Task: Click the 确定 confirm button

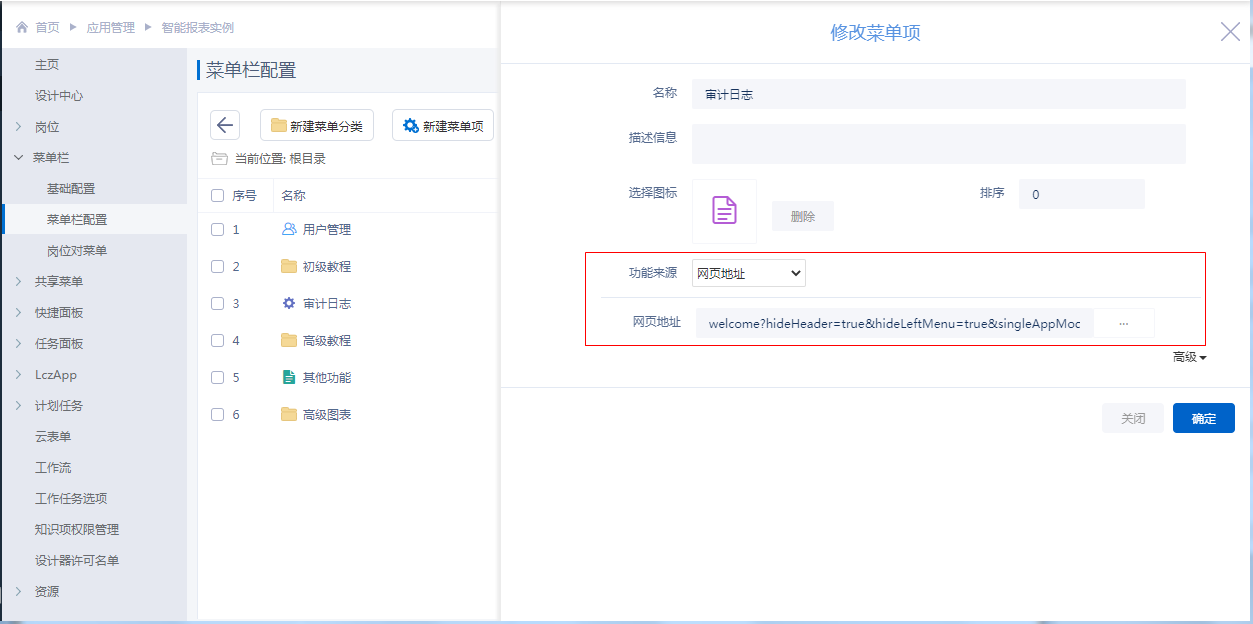Action: (1203, 418)
